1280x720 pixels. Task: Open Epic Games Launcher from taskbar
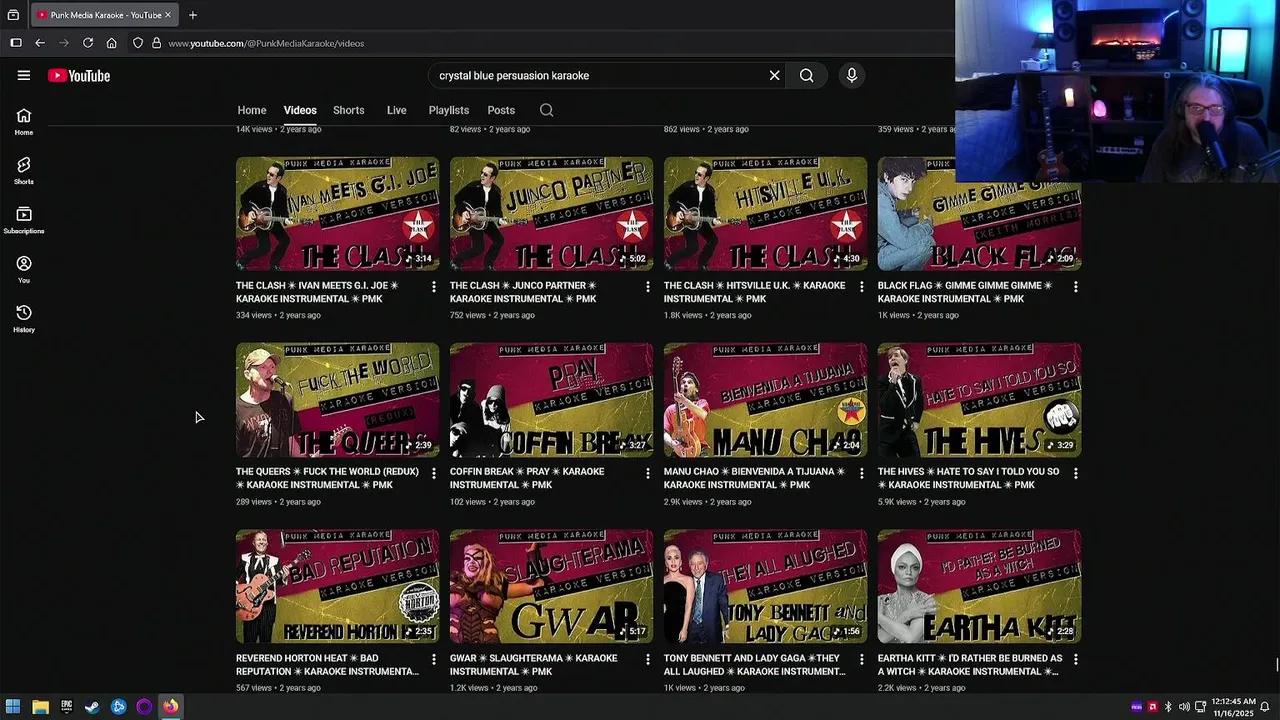[x=66, y=707]
